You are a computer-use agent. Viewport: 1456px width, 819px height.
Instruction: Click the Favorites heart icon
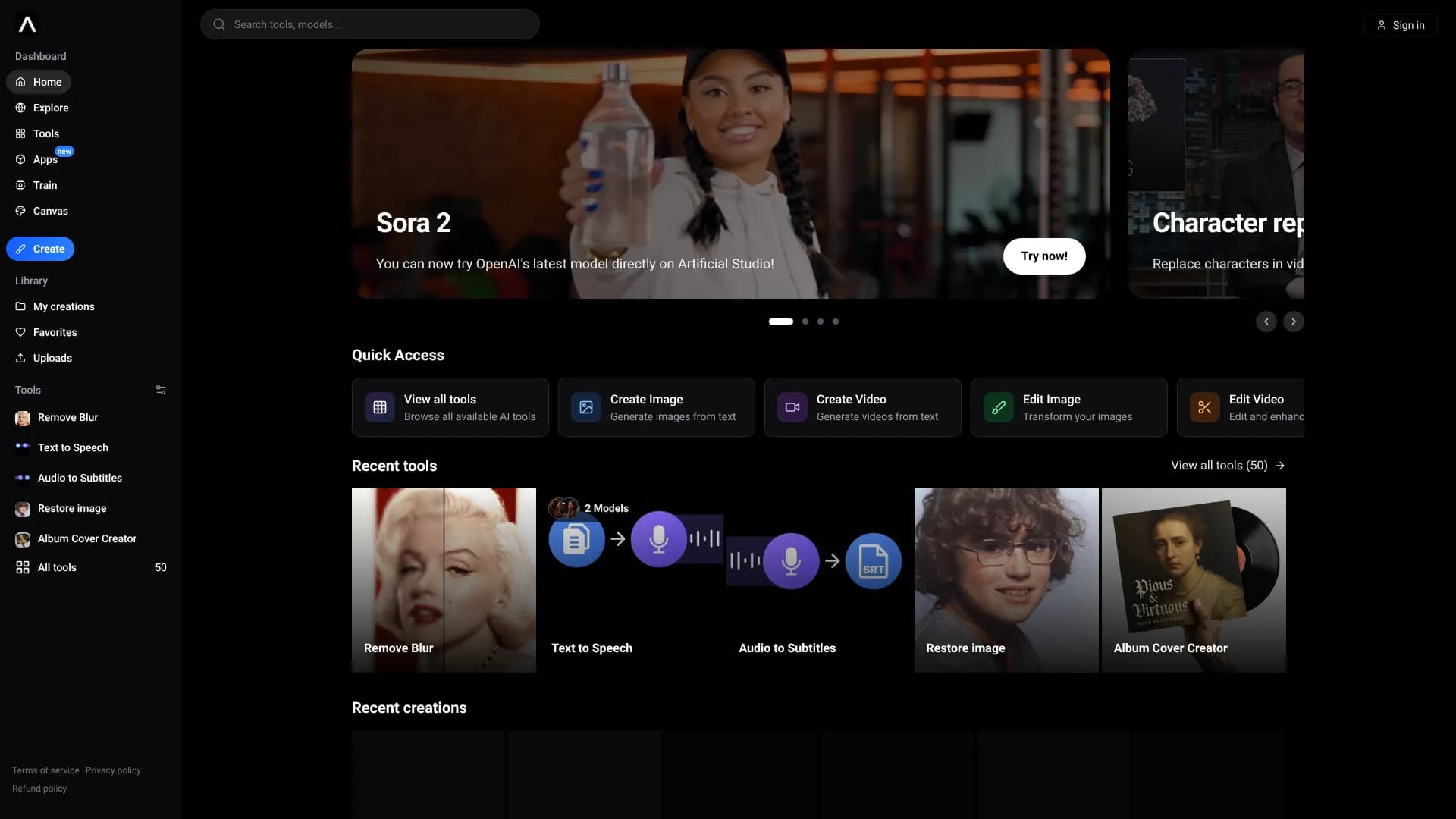click(x=20, y=332)
